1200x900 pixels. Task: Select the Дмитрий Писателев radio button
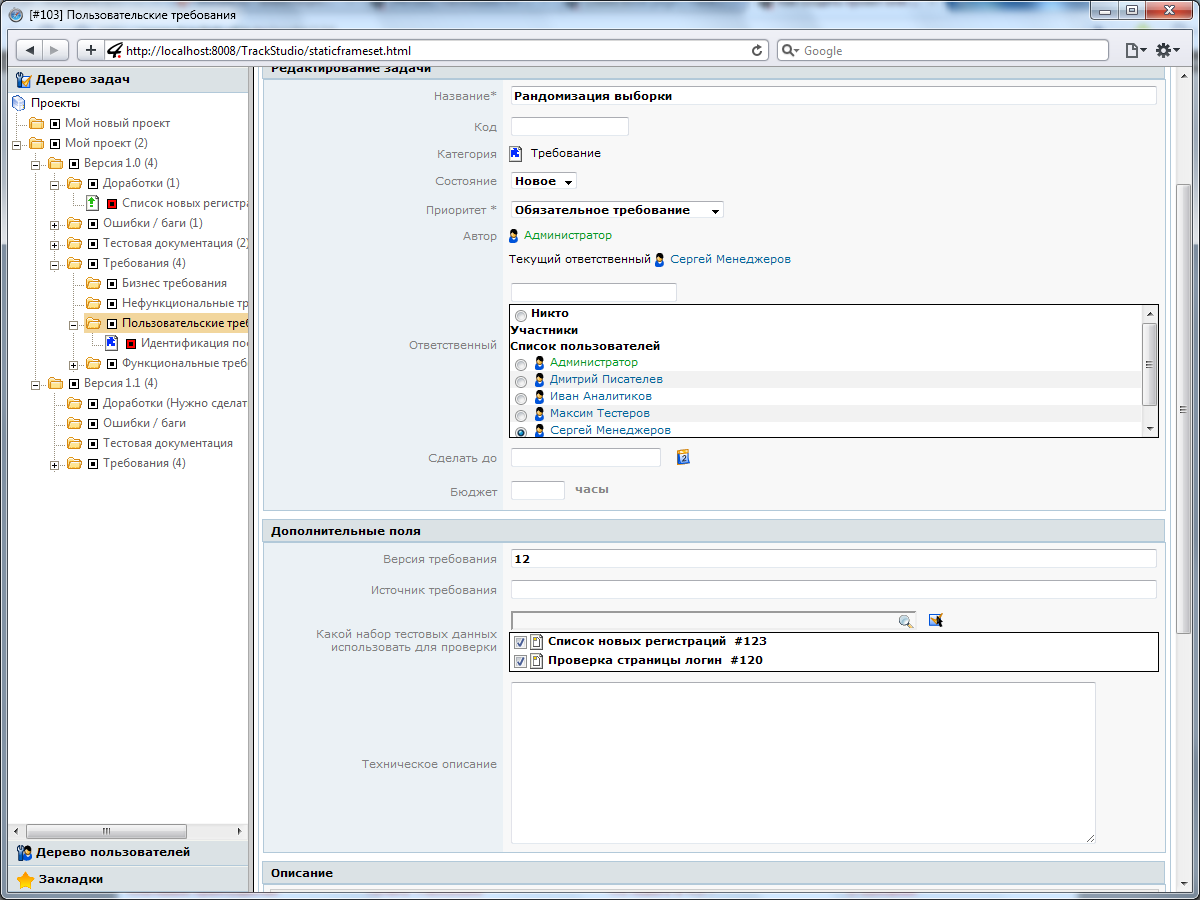[521, 381]
